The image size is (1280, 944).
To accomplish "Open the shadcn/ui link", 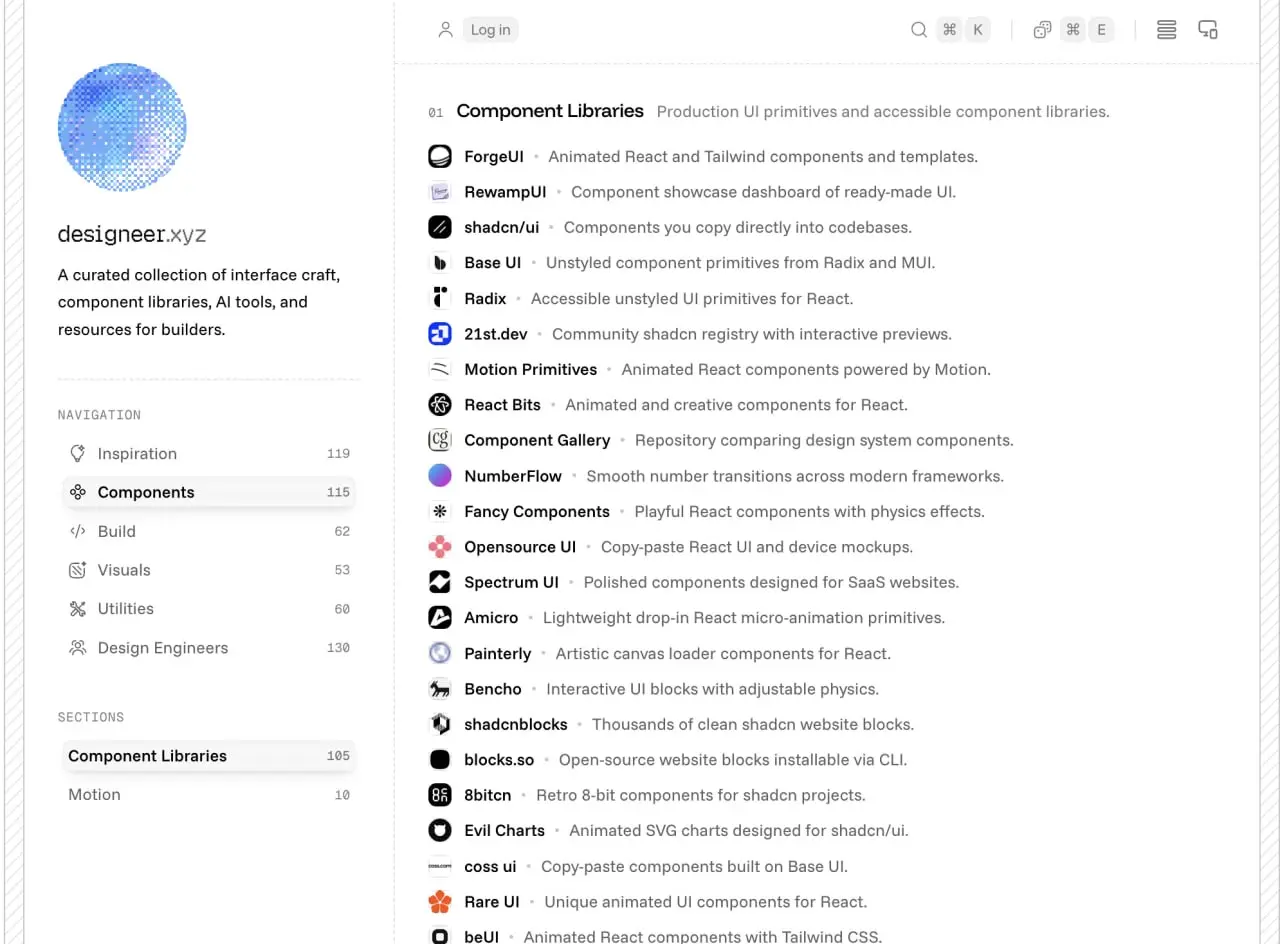I will tap(502, 228).
